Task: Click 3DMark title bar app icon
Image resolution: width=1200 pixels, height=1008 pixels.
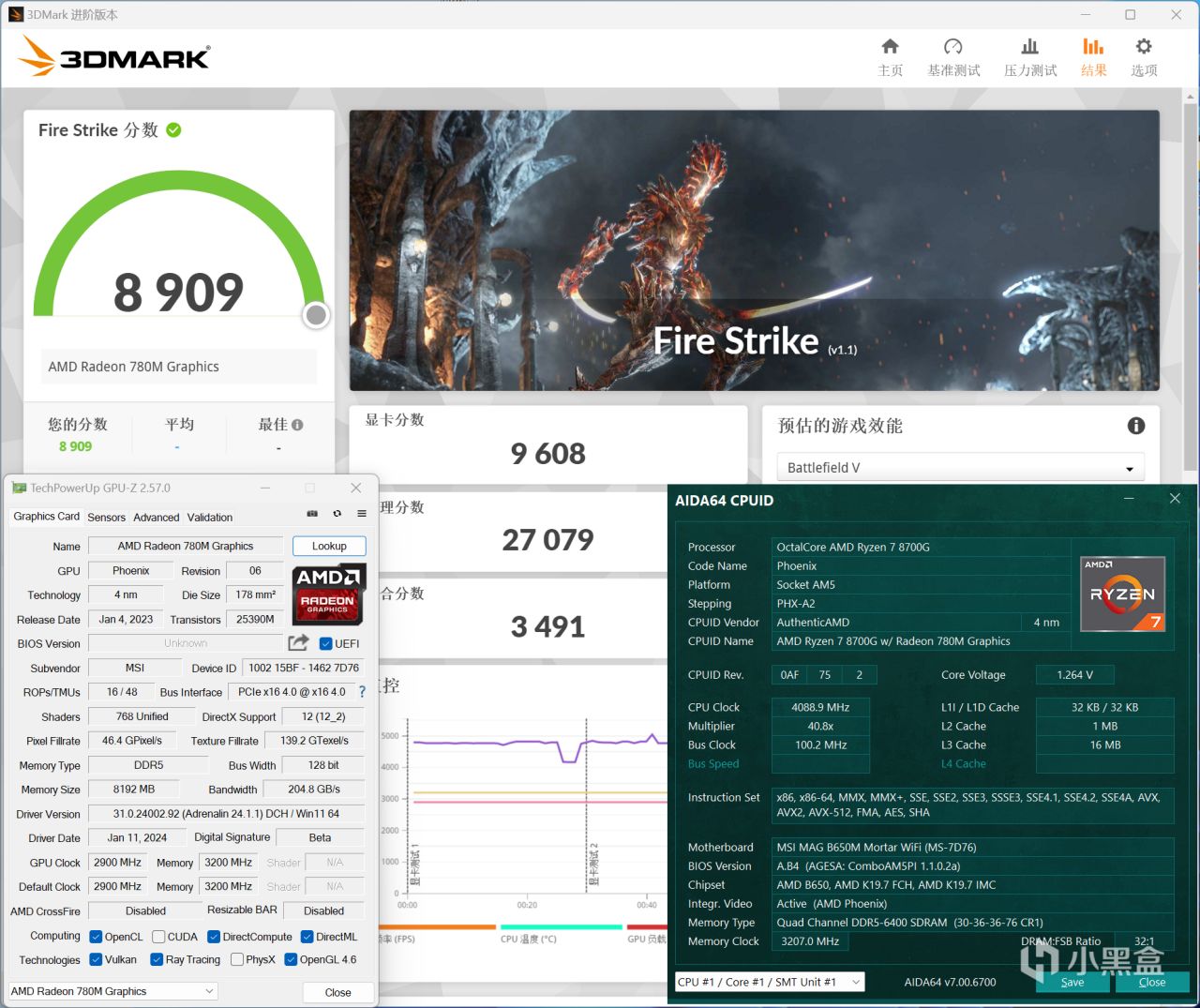Action: 15,14
